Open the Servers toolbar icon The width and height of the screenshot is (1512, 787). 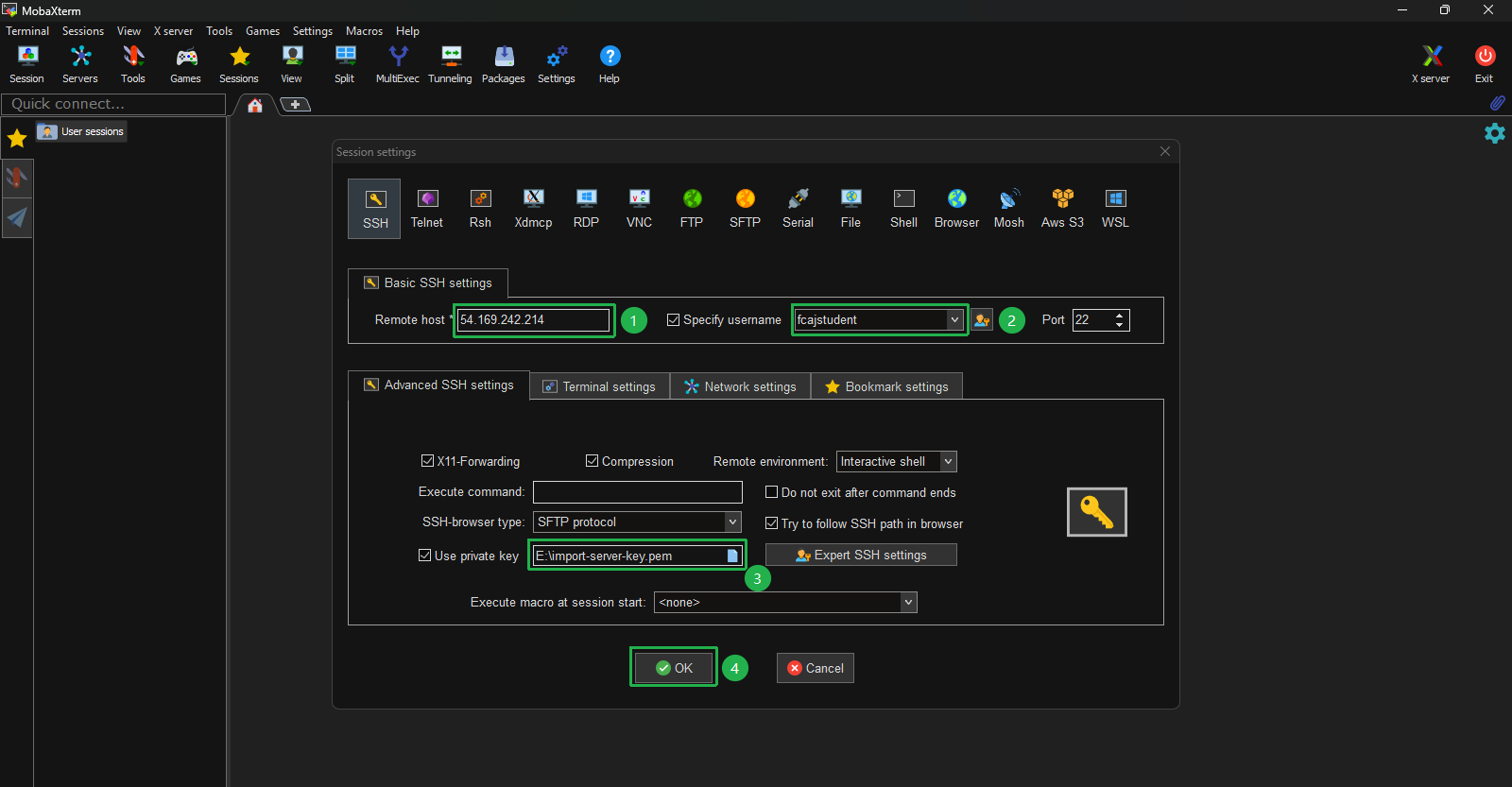click(x=80, y=65)
